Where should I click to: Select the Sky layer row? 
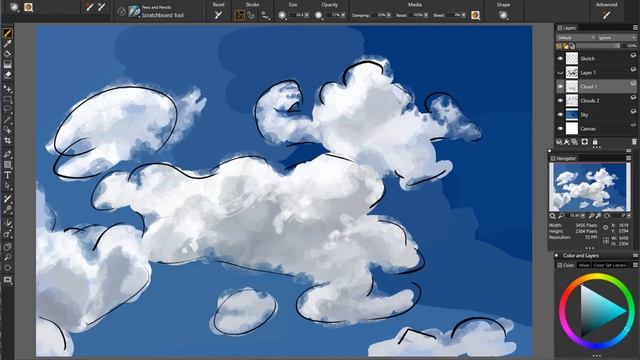(596, 115)
